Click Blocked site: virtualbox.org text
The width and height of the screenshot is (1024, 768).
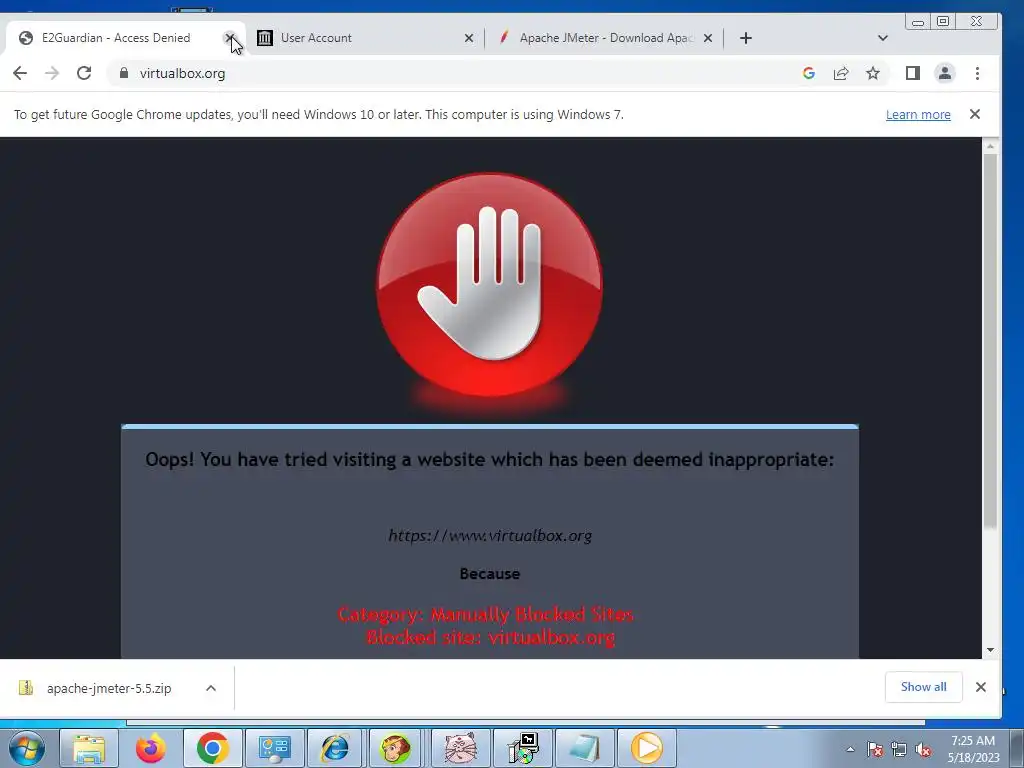(x=490, y=637)
